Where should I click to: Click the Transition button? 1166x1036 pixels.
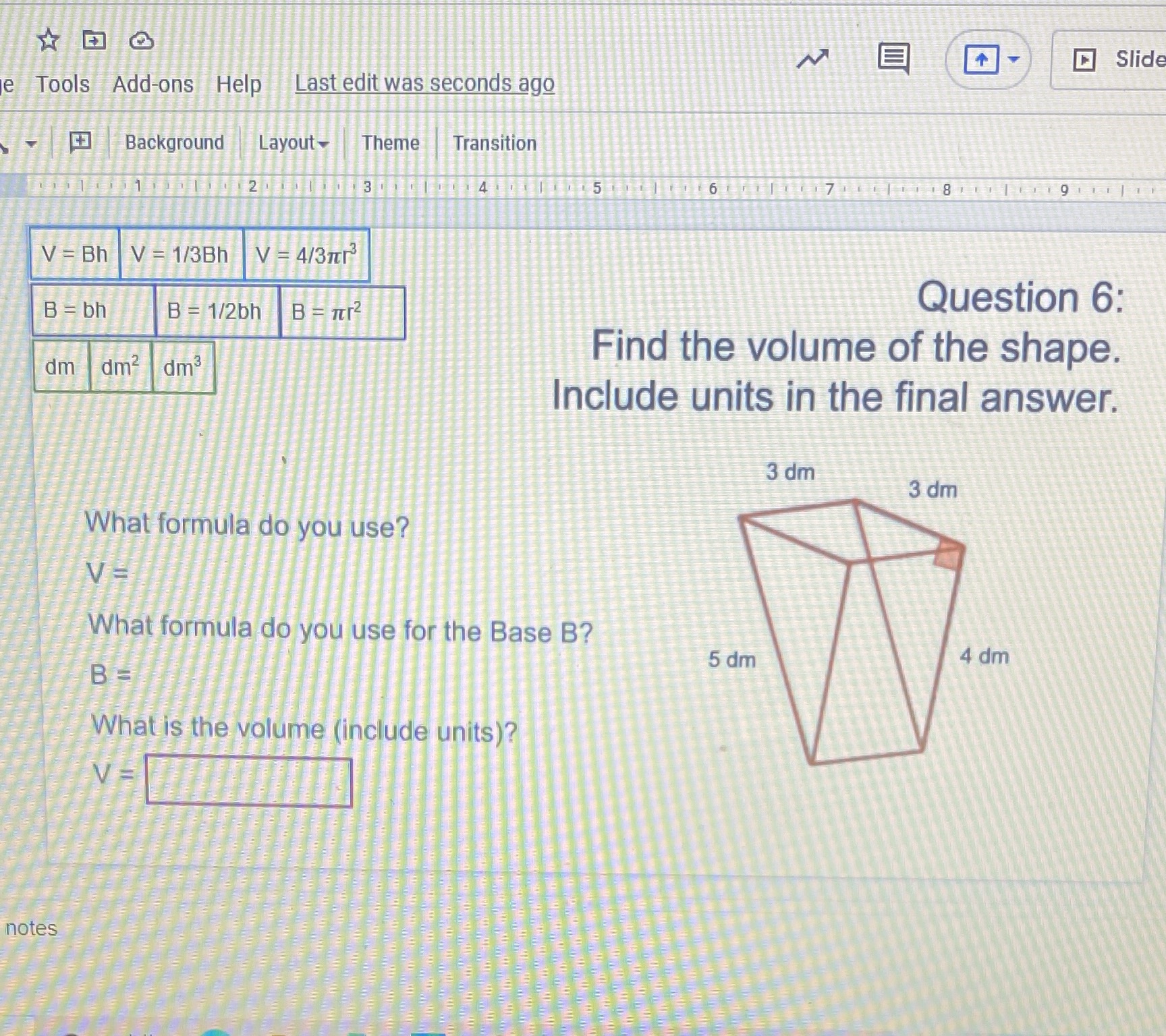coord(495,143)
